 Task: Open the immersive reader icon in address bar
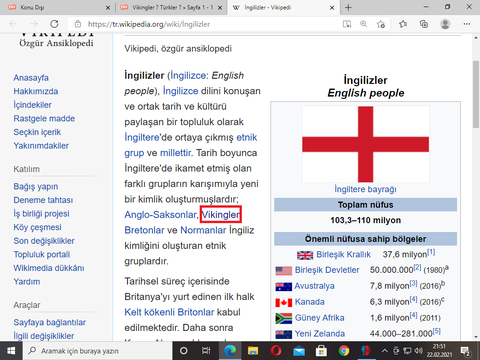347,24
